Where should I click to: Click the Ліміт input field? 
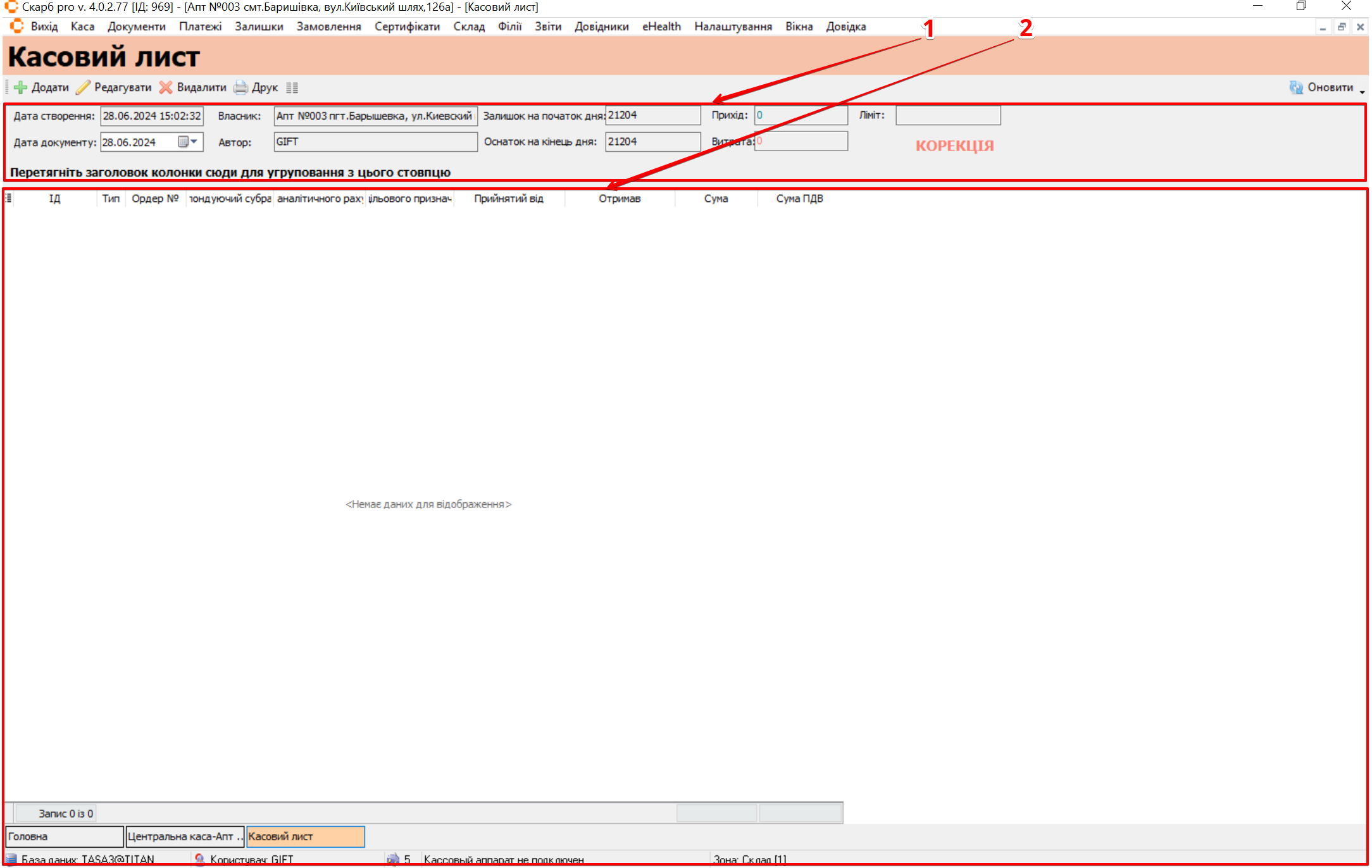[947, 115]
